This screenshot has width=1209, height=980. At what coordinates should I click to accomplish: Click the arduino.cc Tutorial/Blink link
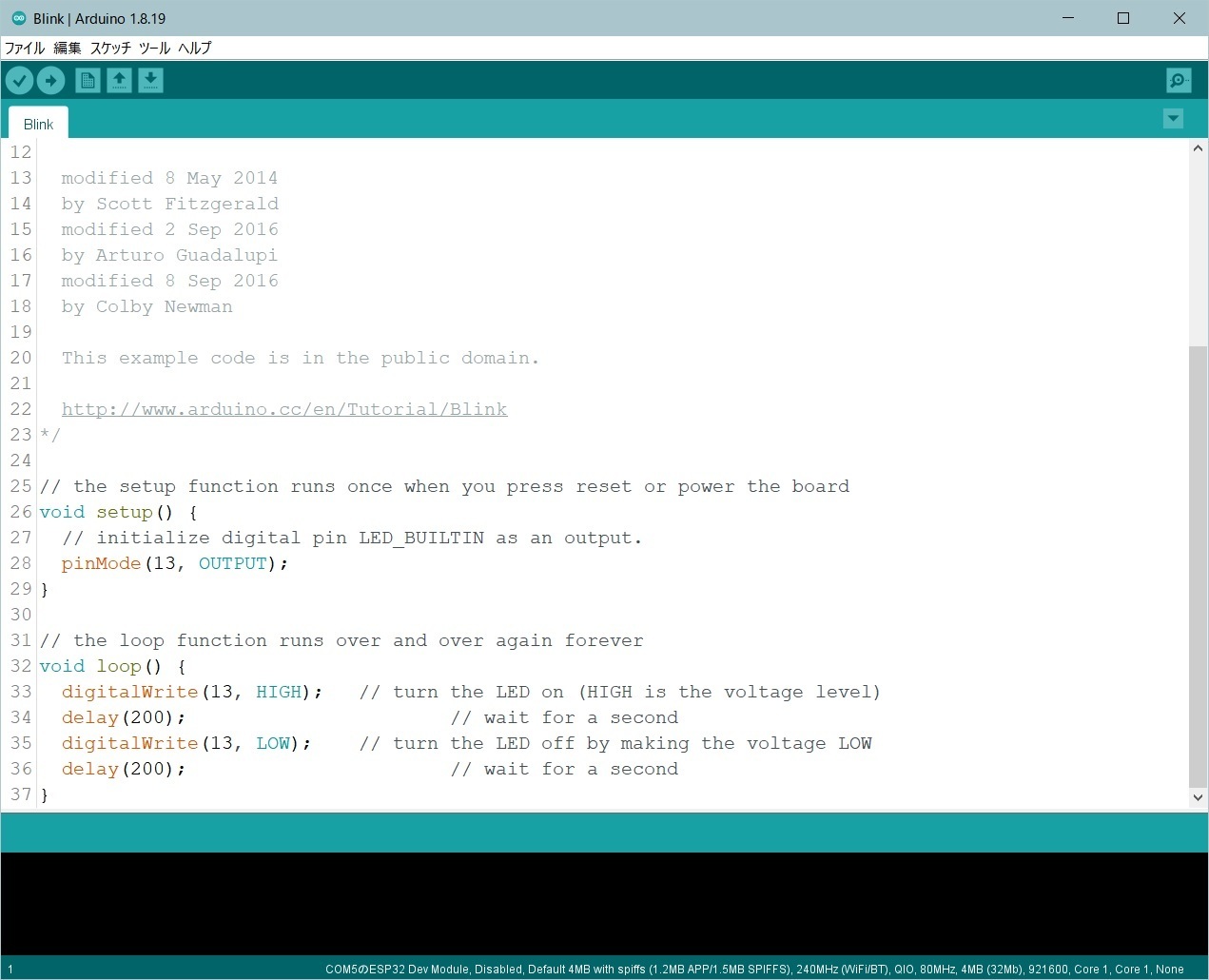pos(283,409)
